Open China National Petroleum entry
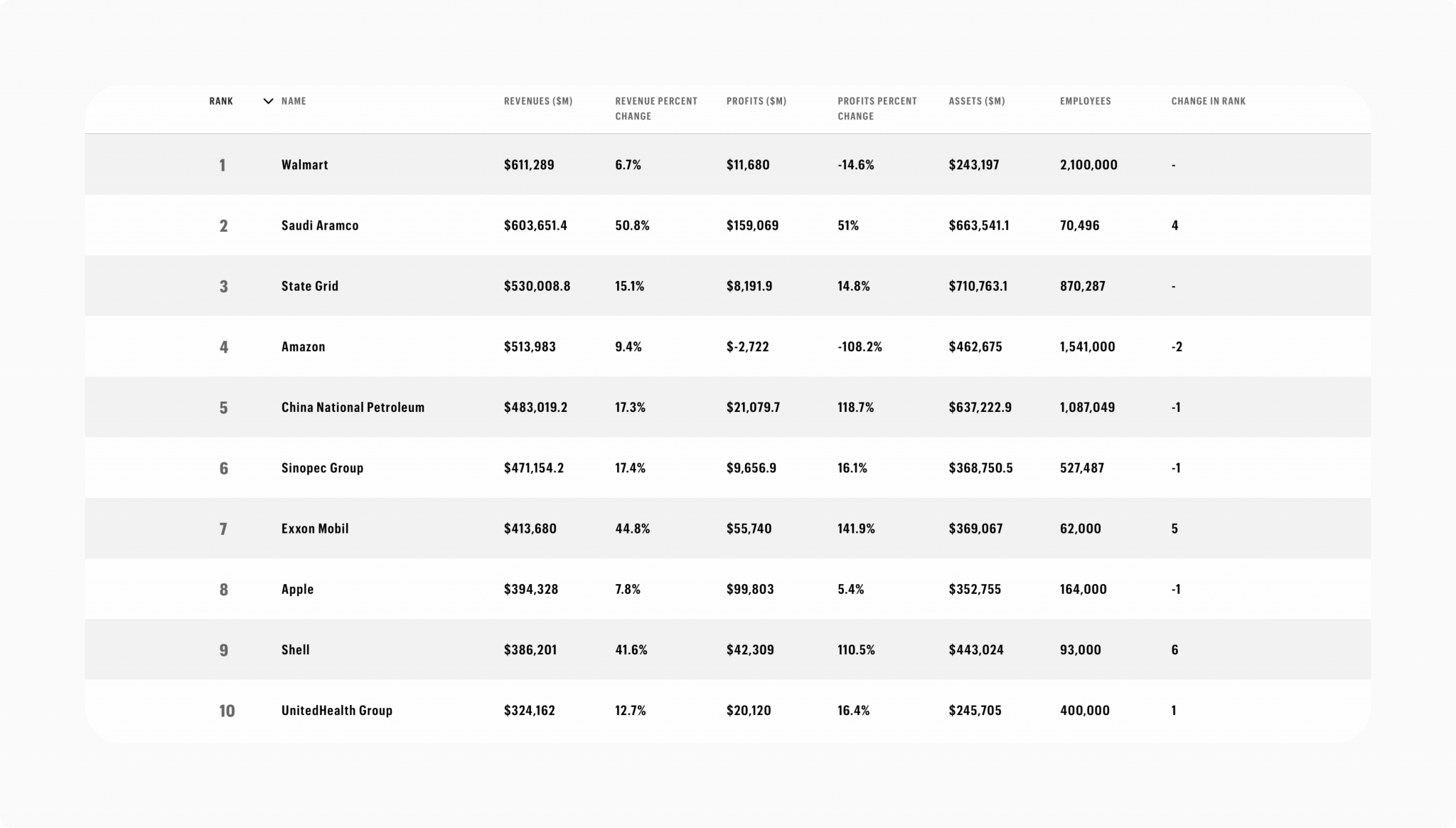Image resolution: width=1456 pixels, height=828 pixels. pos(353,408)
